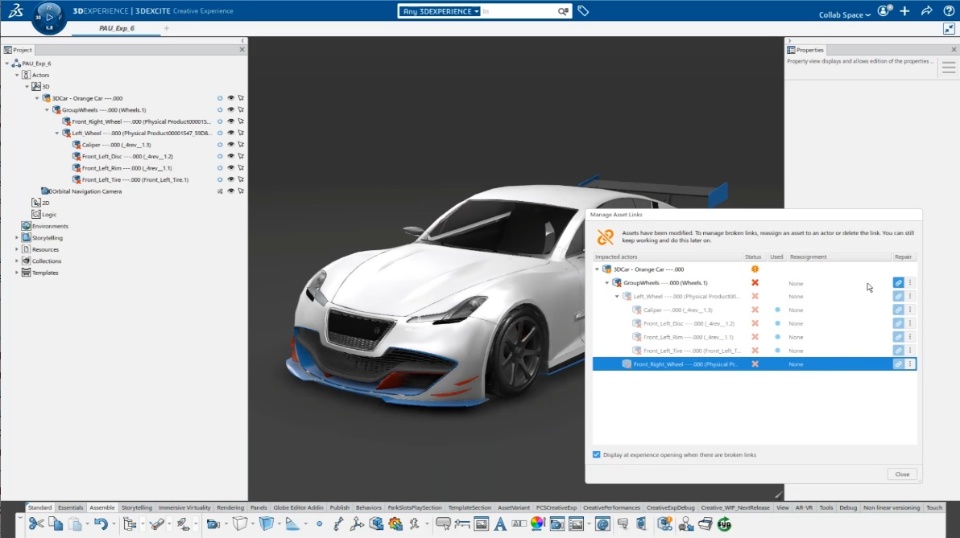This screenshot has height=538, width=960.
Task: Click the tag icon beside search box
Action: tap(583, 11)
